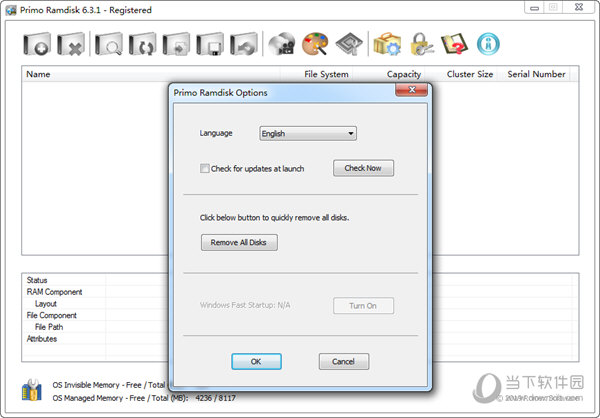This screenshot has width=600, height=418.
Task: Click the OS Managed Memory value 4236 / 8117
Action: point(215,398)
